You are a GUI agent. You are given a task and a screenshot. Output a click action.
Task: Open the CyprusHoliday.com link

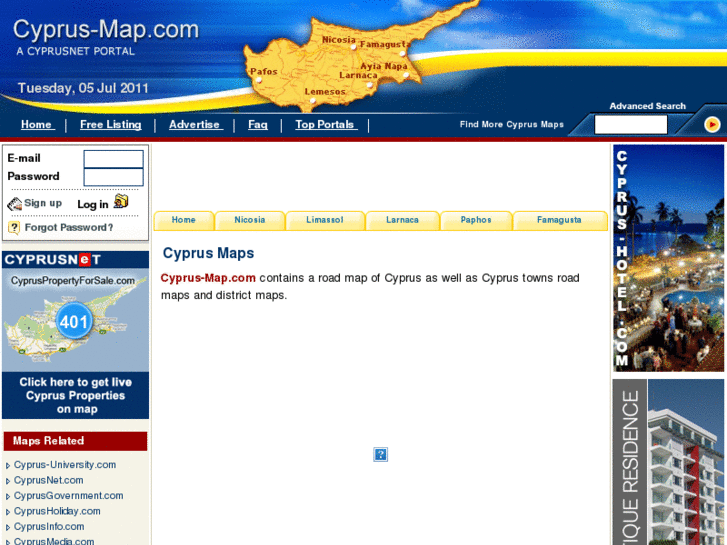point(57,511)
